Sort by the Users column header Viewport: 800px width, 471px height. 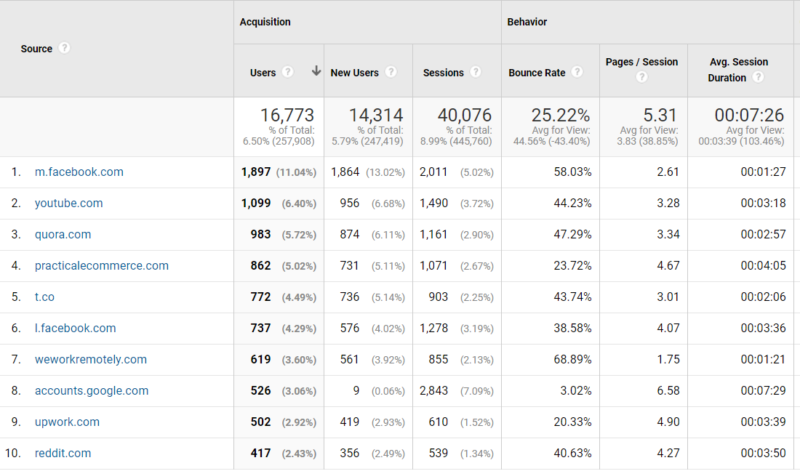(x=263, y=72)
